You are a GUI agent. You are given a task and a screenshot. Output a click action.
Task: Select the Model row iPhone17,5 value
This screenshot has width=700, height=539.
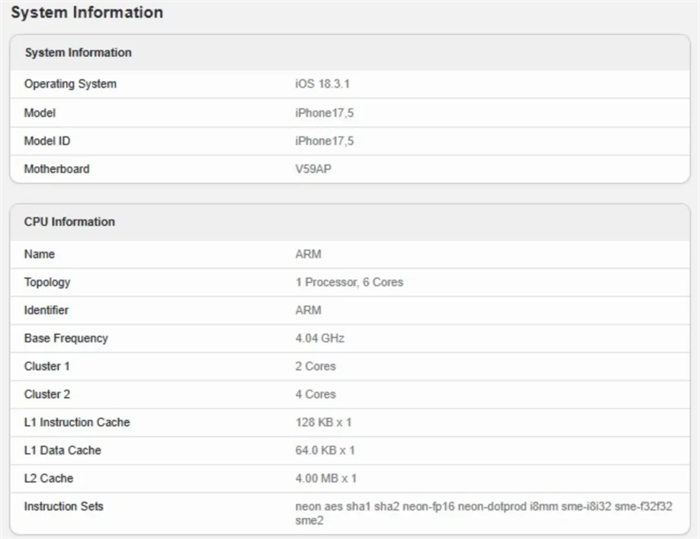pos(325,113)
